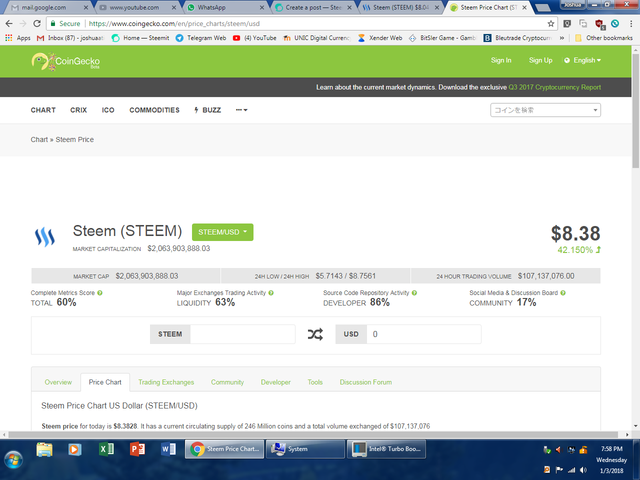Click the CoinGecko logo
The image size is (640, 480).
click(66, 61)
